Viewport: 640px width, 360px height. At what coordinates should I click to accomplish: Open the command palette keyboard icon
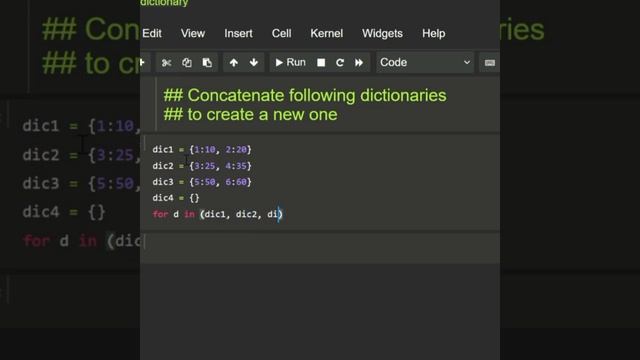click(489, 63)
